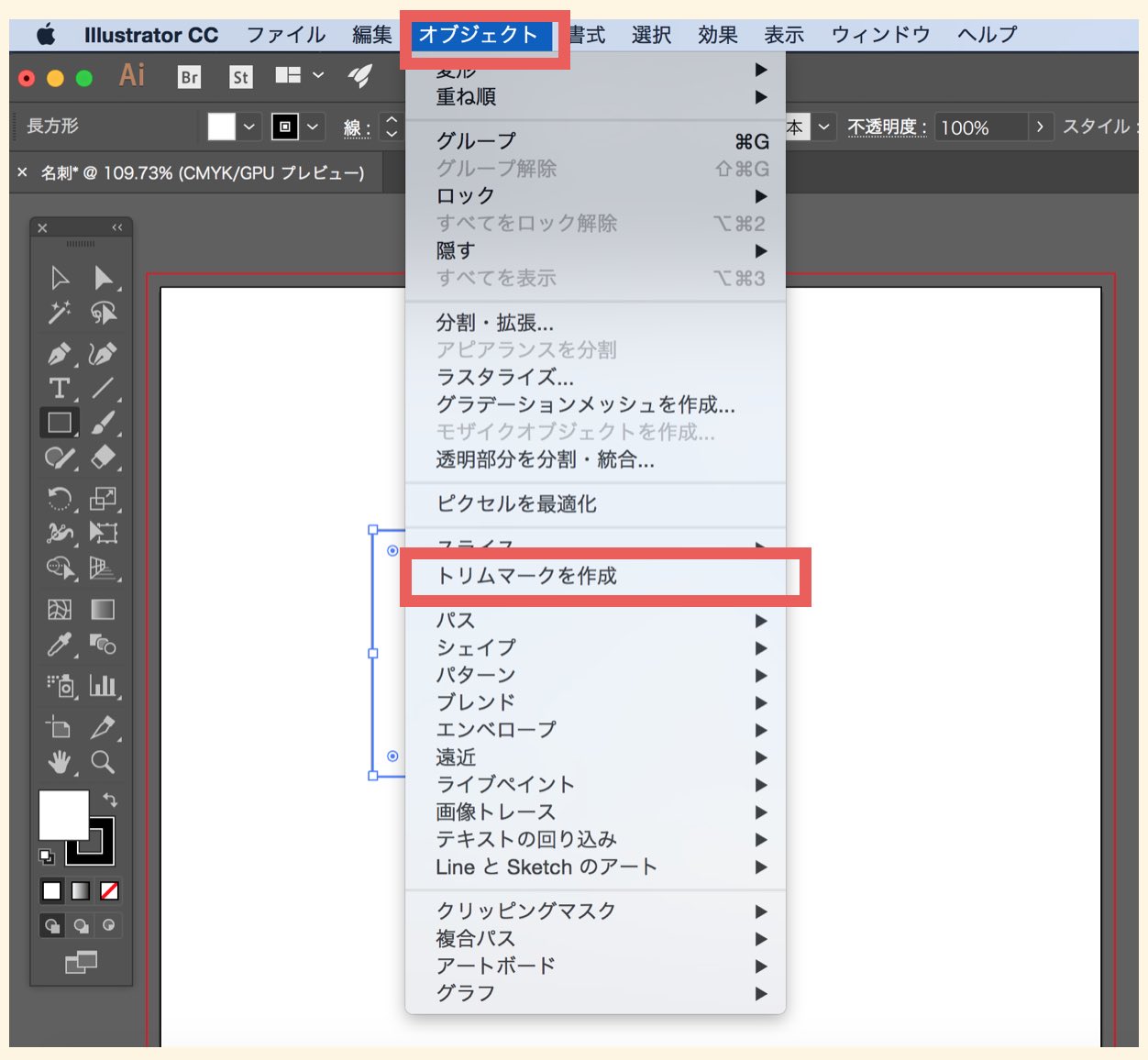Choose ピクセルを最適化 menu item
Viewport: 1148px width, 1060px height.
[595, 503]
